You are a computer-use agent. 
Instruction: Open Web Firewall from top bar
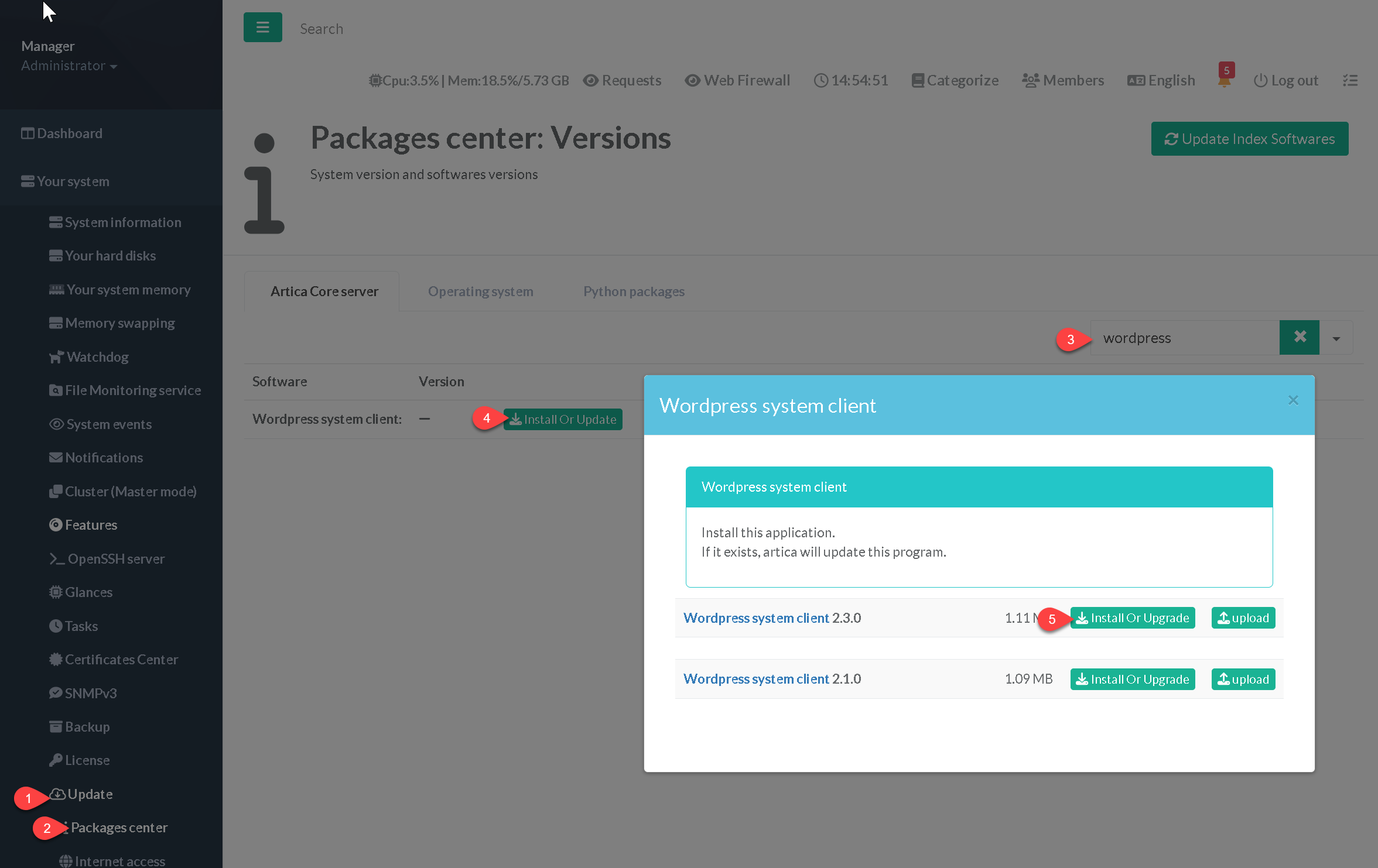point(737,80)
